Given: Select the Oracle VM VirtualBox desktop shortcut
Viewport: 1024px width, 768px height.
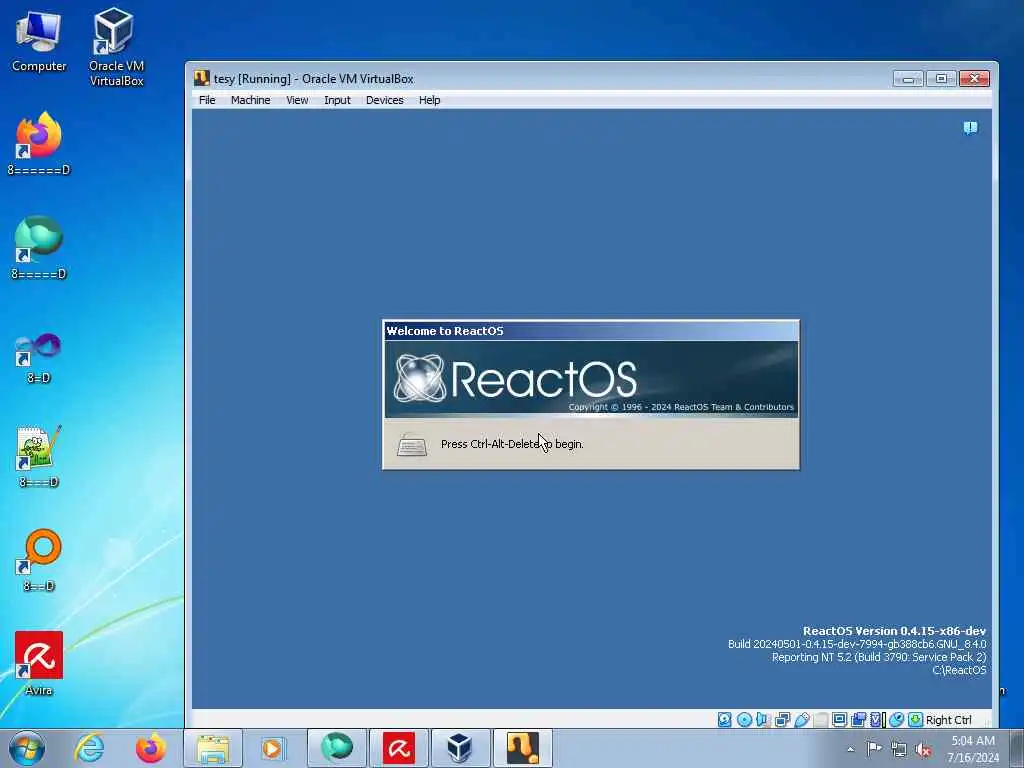Looking at the screenshot, I should click(x=116, y=47).
